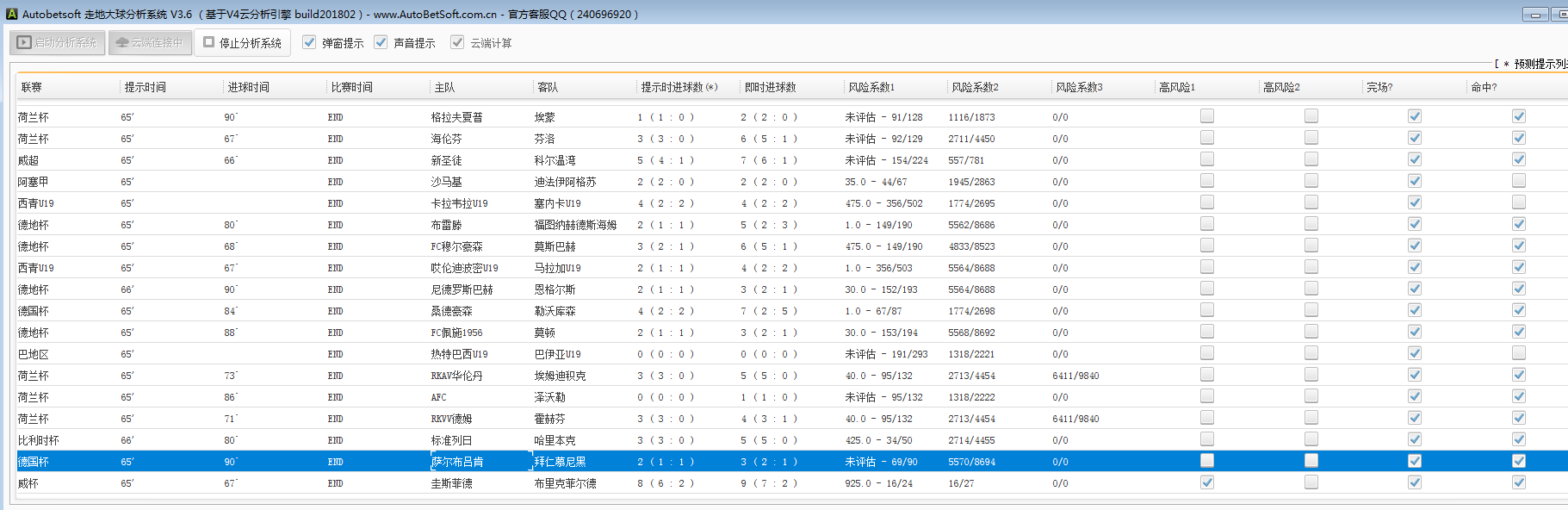
Task: Toggle the 云端计算 checkbox
Action: coord(457,42)
